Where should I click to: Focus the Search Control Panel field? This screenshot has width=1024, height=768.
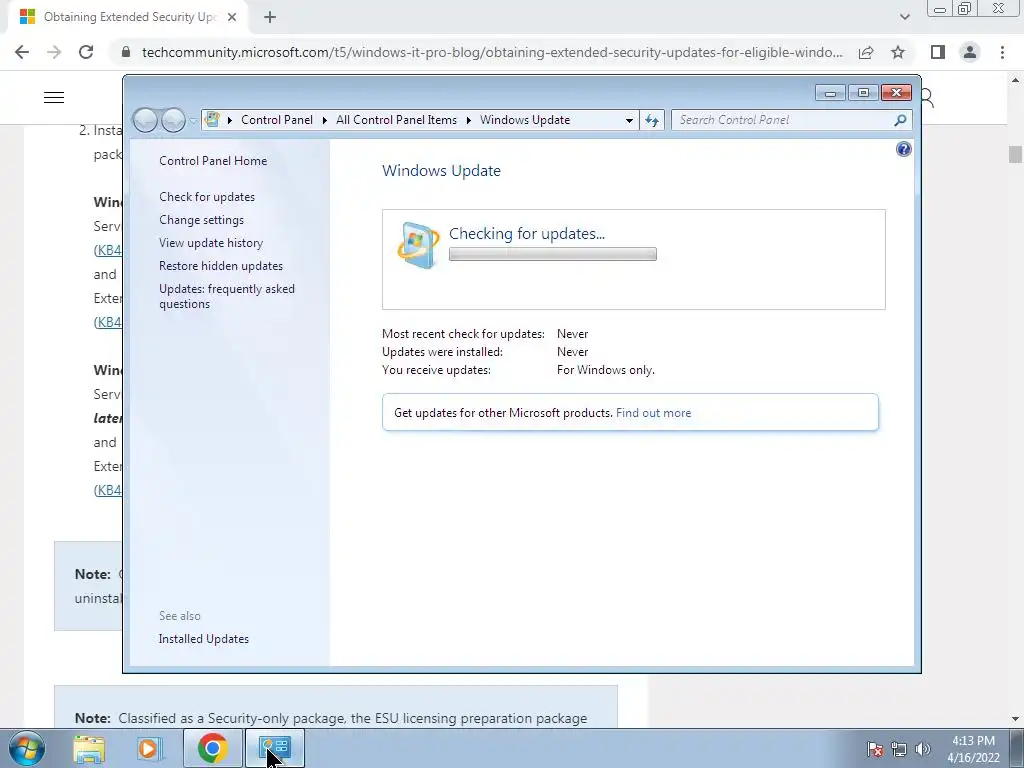click(791, 120)
